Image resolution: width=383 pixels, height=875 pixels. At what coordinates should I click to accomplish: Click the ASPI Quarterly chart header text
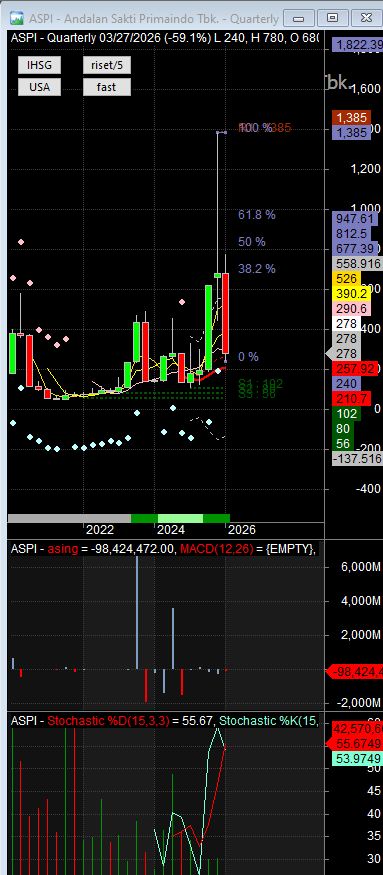(x=165, y=38)
